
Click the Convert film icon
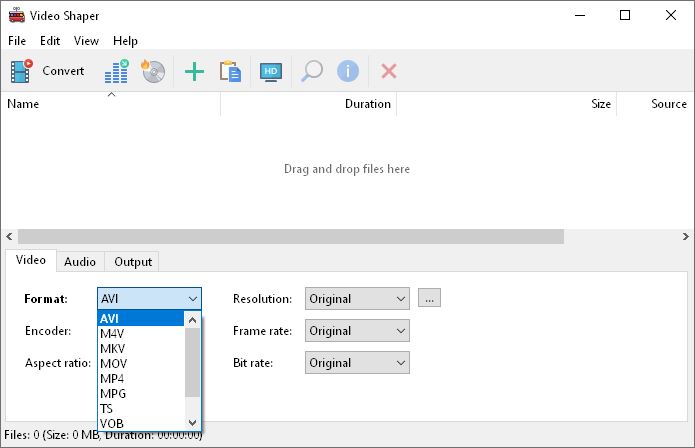(22, 71)
